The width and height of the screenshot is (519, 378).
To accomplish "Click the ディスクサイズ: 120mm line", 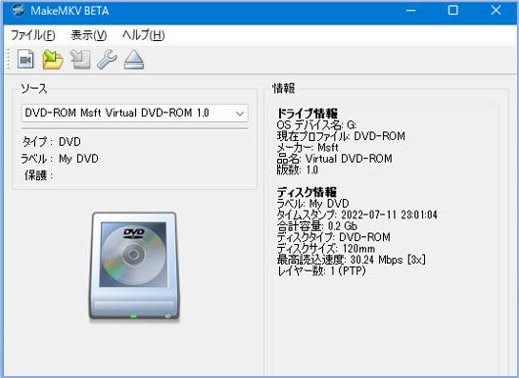I will coord(326,248).
